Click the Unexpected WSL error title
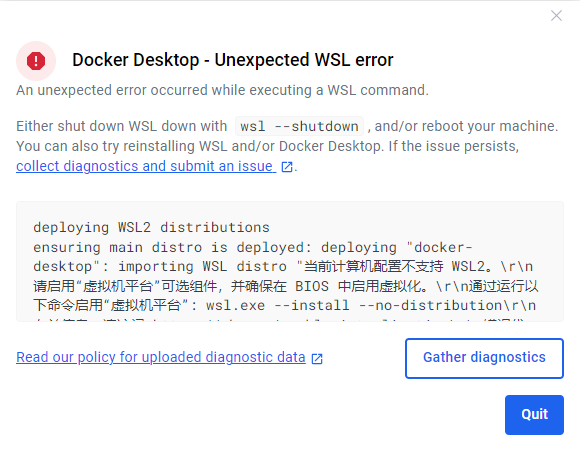Viewport: 580px width, 450px height. pos(233,60)
